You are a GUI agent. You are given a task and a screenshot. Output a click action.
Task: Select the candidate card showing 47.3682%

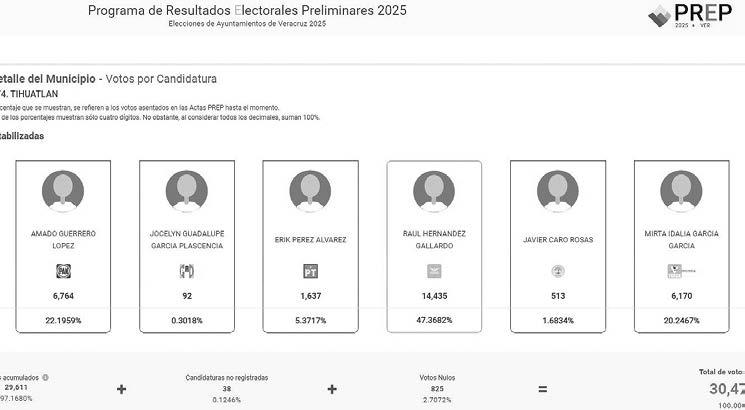coord(434,246)
